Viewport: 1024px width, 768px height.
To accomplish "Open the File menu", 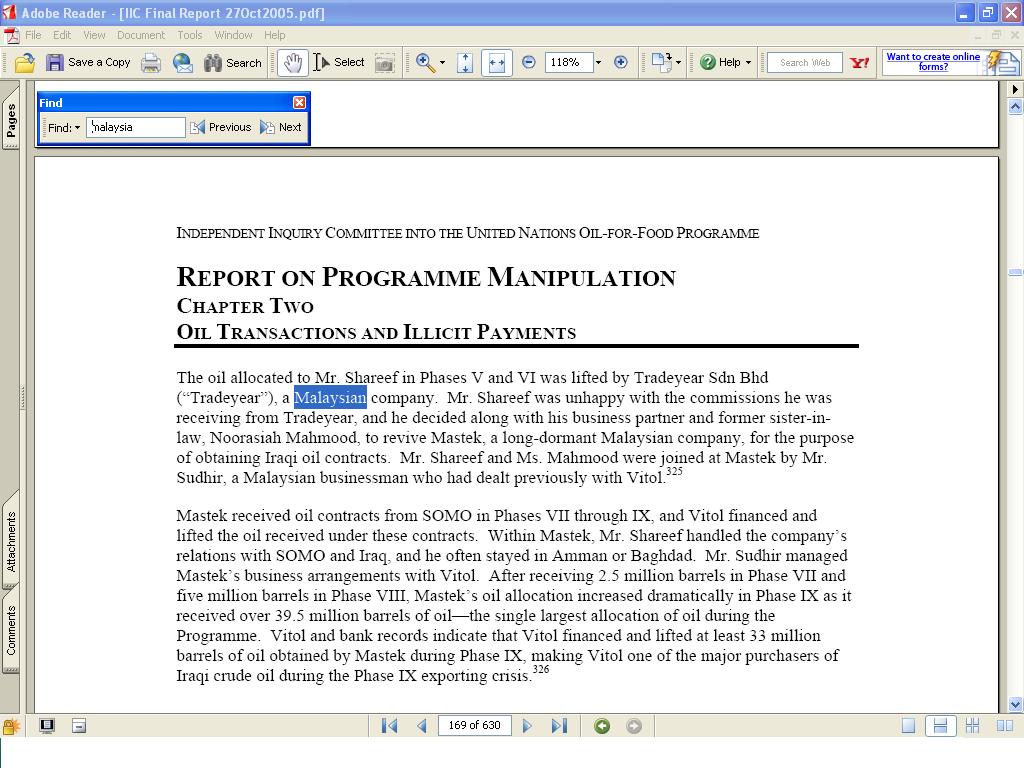I will 33,35.
